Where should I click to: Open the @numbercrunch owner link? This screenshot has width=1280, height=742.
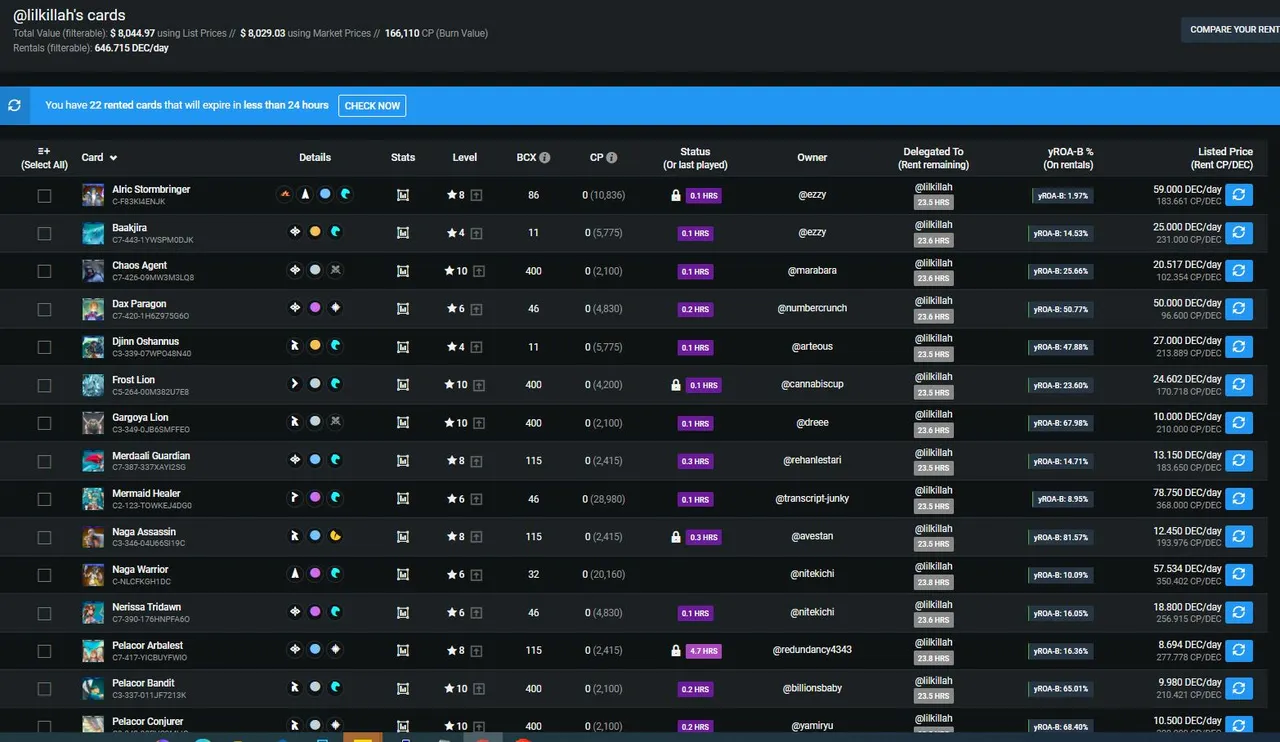pyautogui.click(x=812, y=309)
